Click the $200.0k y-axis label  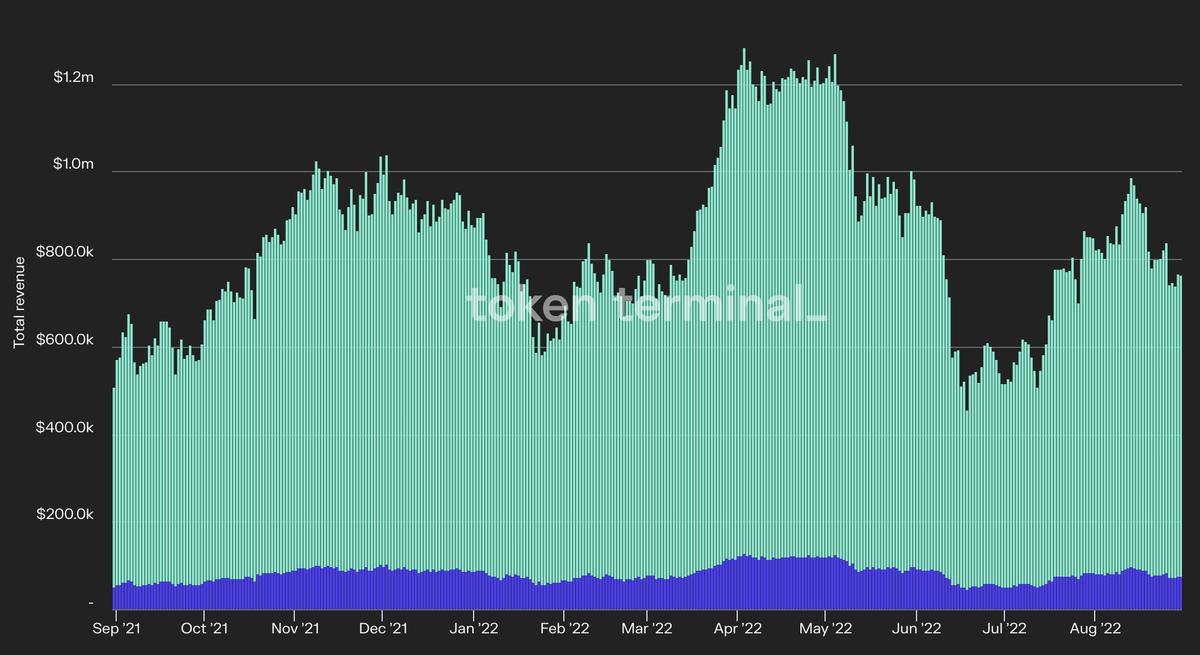[x=66, y=516]
